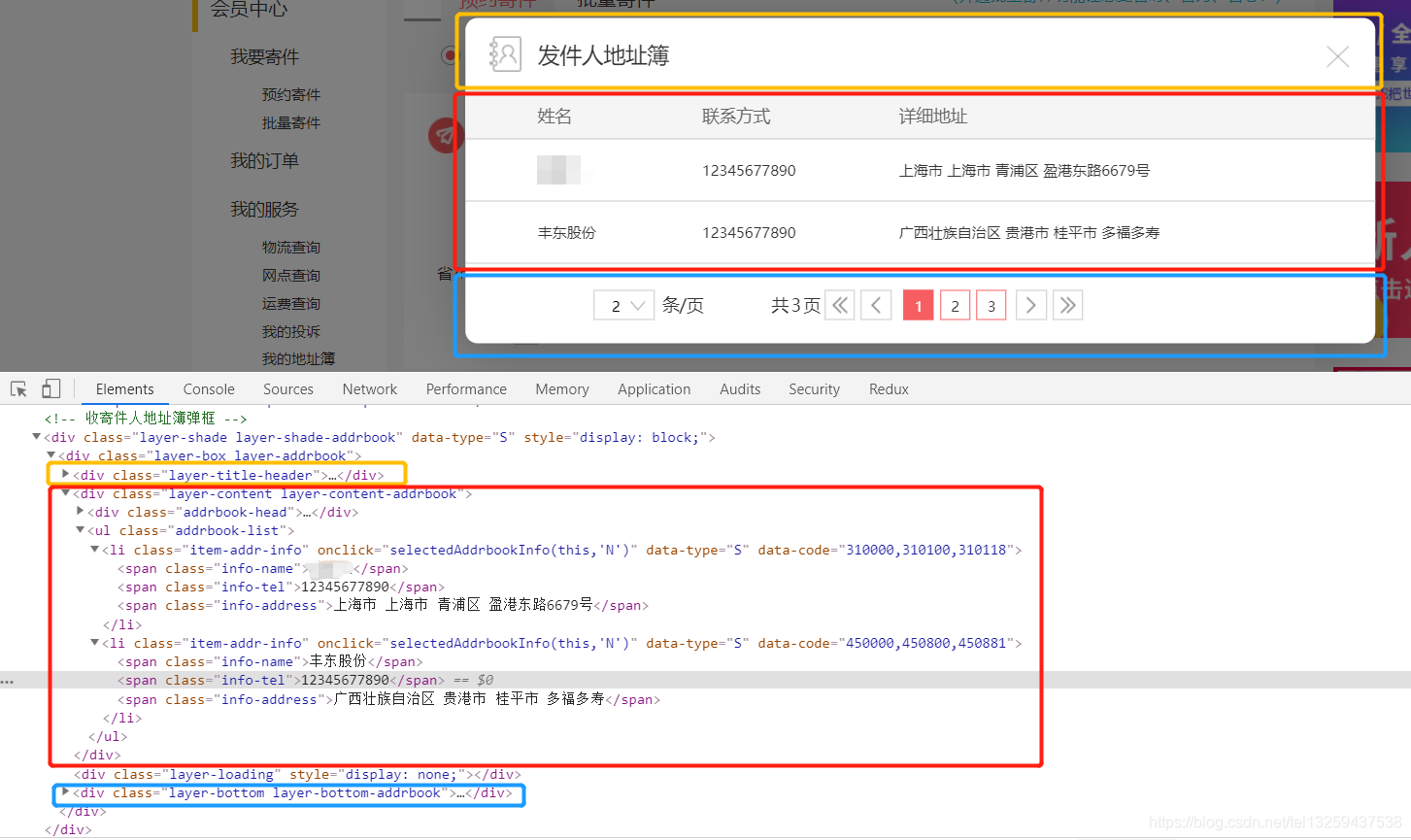Switch to the Memory tab

562,389
